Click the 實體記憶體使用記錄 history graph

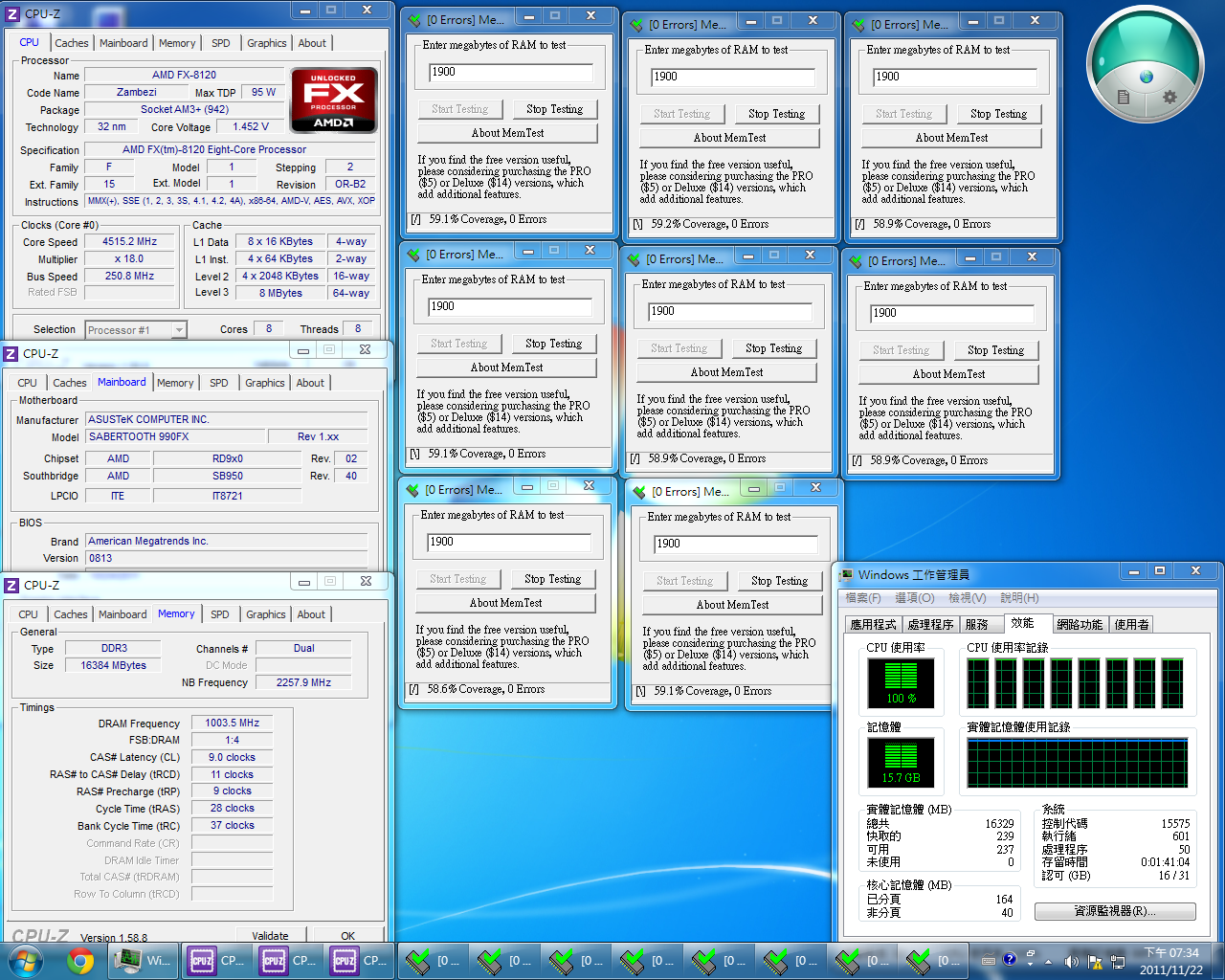[1078, 763]
